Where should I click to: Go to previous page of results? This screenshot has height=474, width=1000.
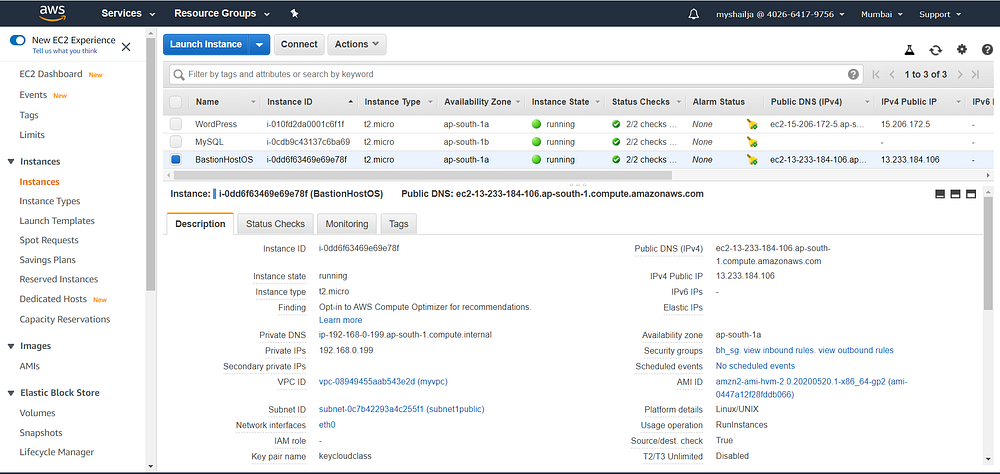[x=892, y=75]
